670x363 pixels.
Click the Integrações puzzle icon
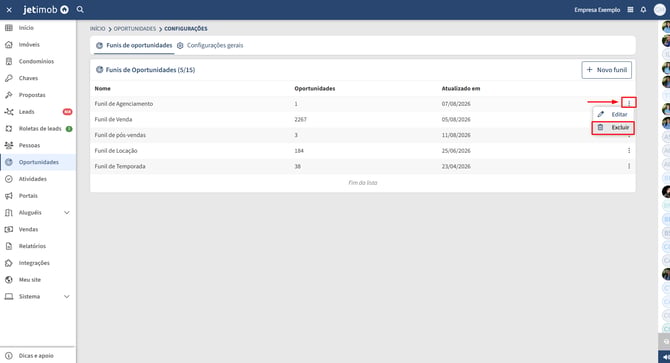pos(9,263)
